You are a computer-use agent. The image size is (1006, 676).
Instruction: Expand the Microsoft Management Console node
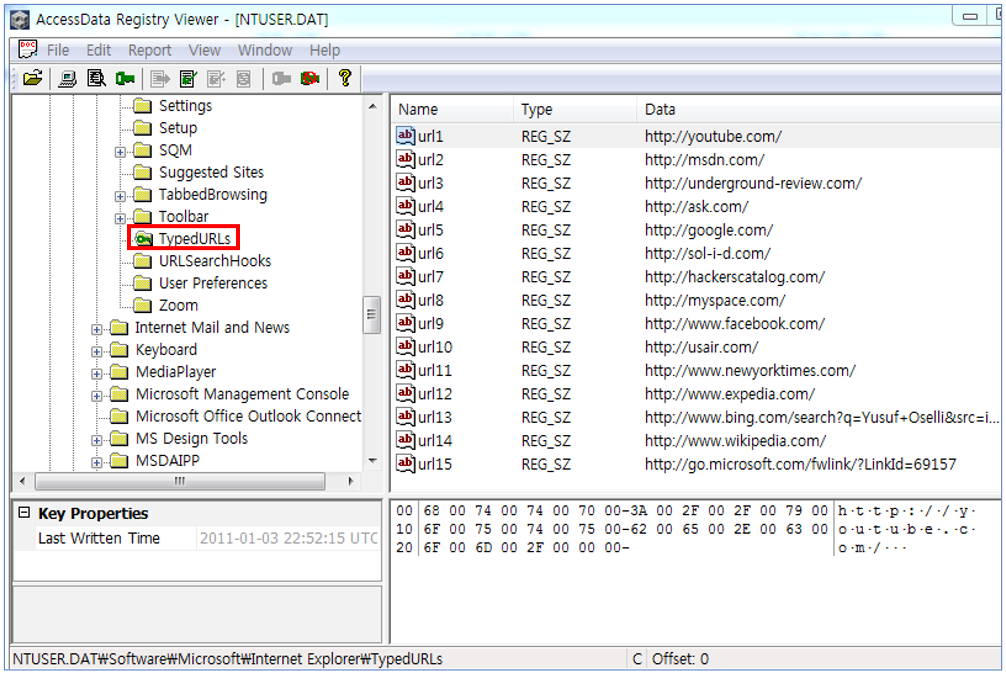96,396
